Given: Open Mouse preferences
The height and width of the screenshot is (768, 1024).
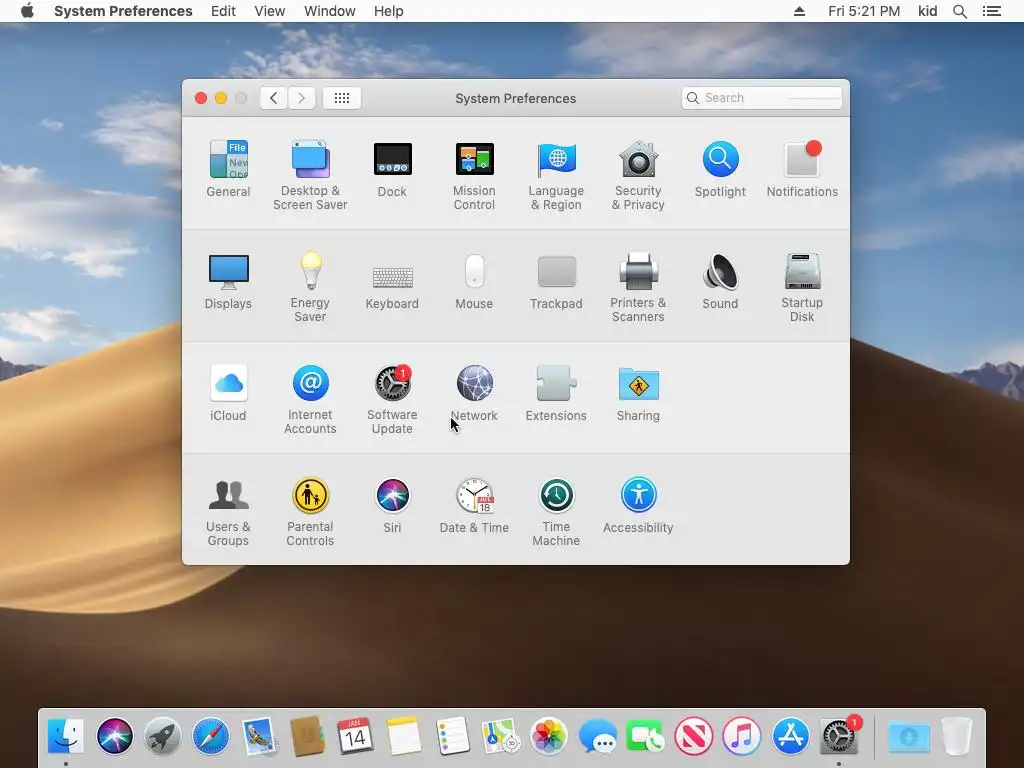Looking at the screenshot, I should [474, 281].
